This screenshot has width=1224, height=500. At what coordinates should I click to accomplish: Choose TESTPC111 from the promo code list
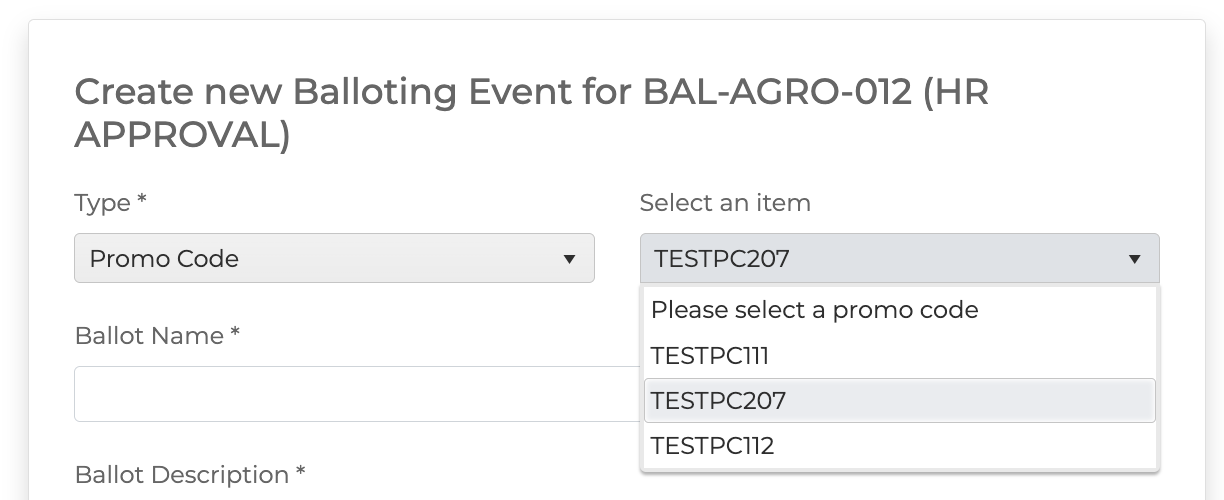710,356
